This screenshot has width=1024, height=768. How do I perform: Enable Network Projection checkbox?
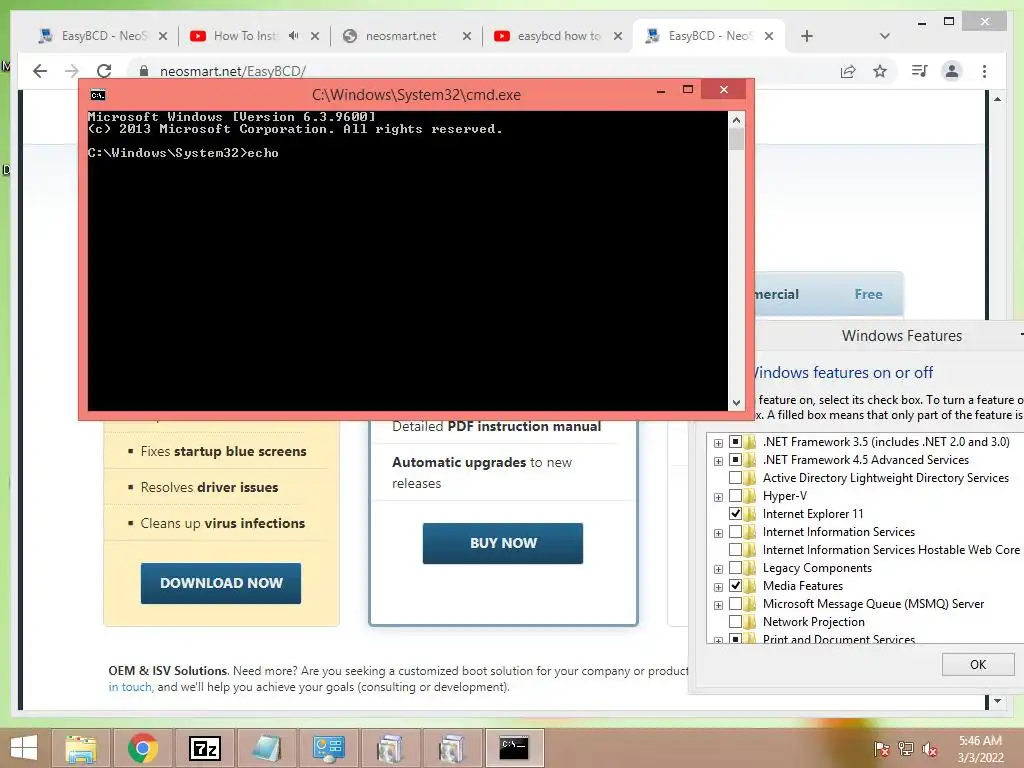tap(735, 622)
